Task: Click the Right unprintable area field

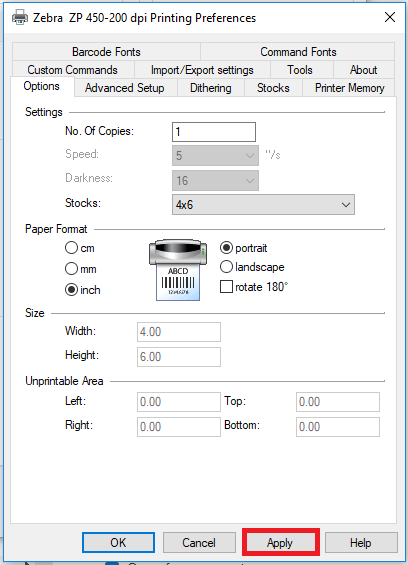Action: point(179,427)
